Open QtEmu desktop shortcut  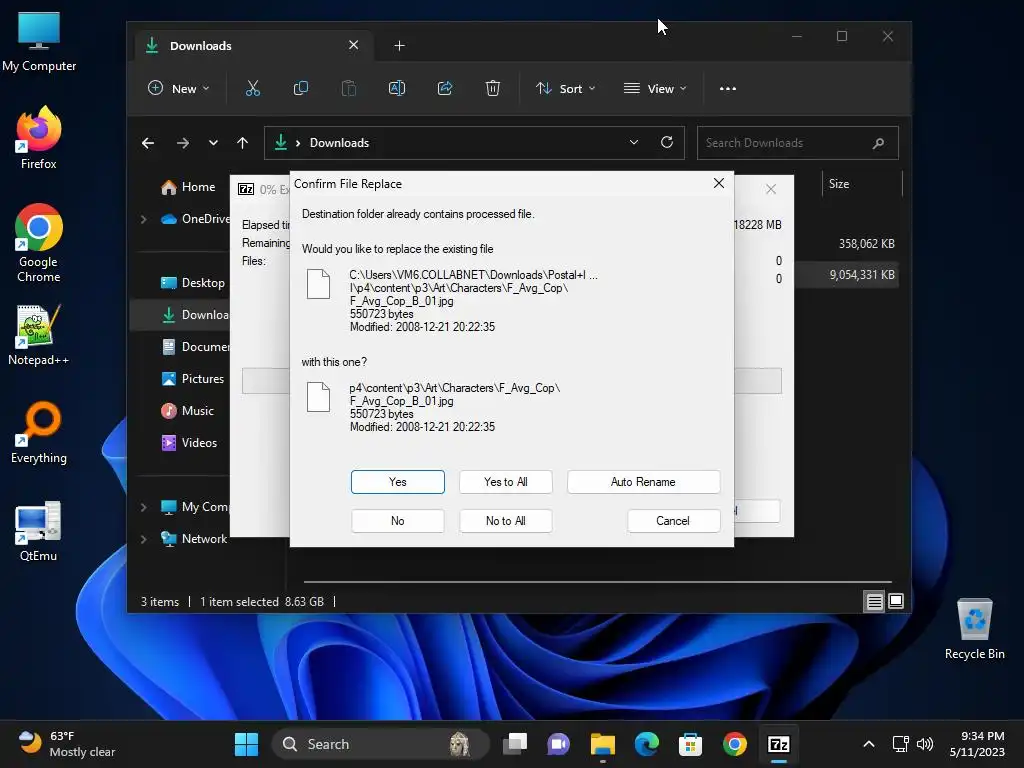coord(39,531)
